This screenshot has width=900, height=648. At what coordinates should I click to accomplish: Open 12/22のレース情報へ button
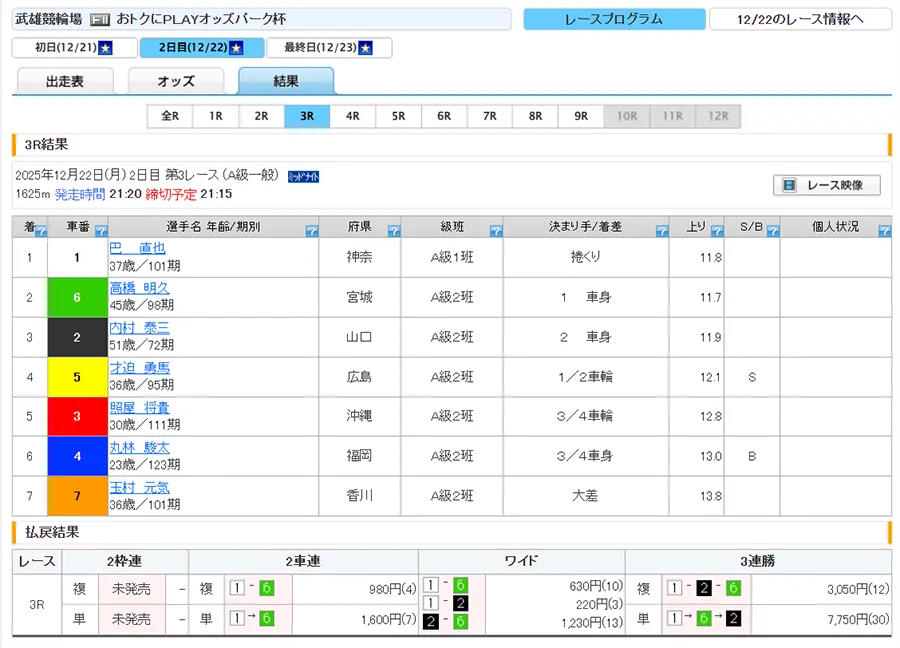click(x=800, y=19)
